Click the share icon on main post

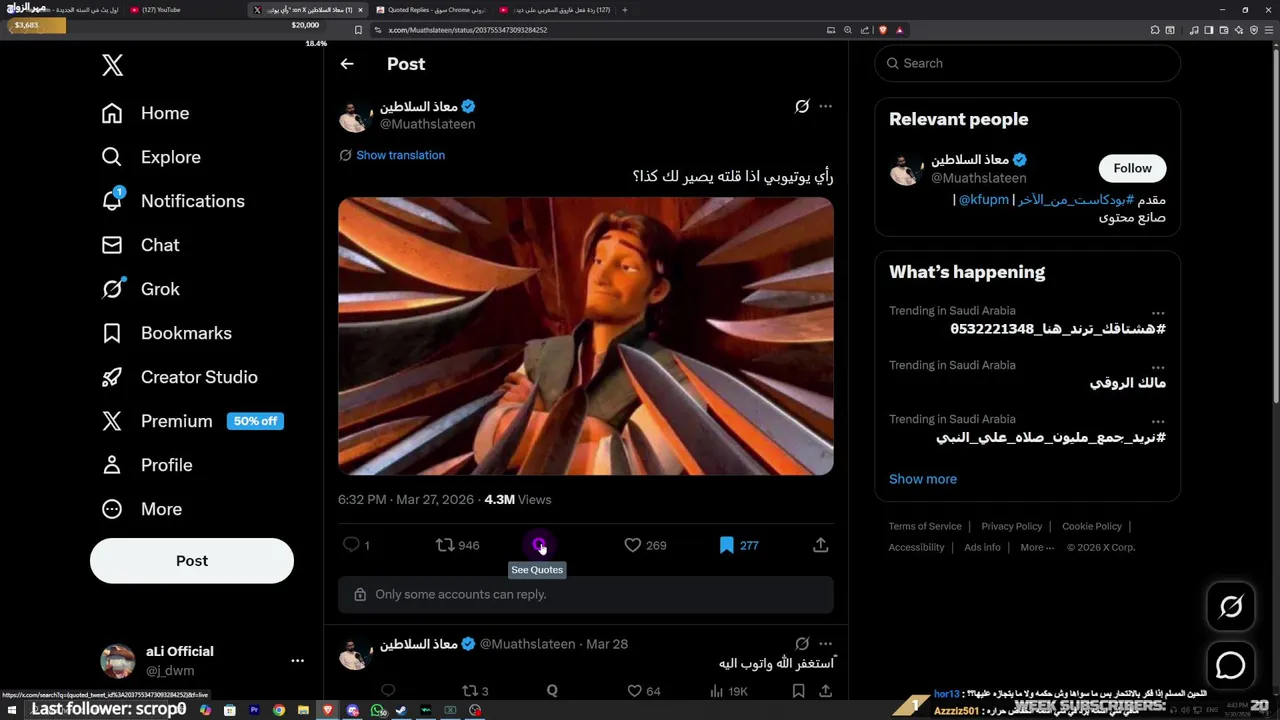pos(821,545)
